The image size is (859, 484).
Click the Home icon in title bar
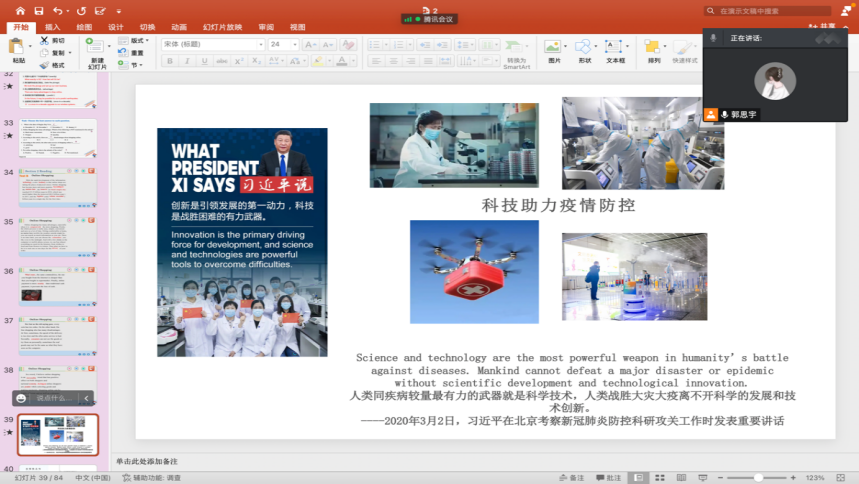pyautogui.click(x=20, y=10)
